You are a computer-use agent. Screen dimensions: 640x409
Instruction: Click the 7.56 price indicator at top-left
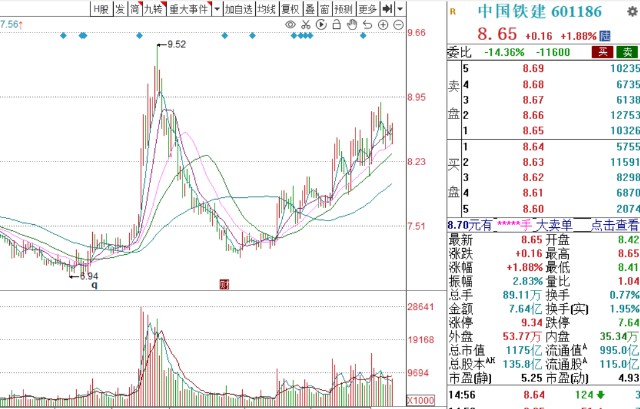click(x=11, y=24)
